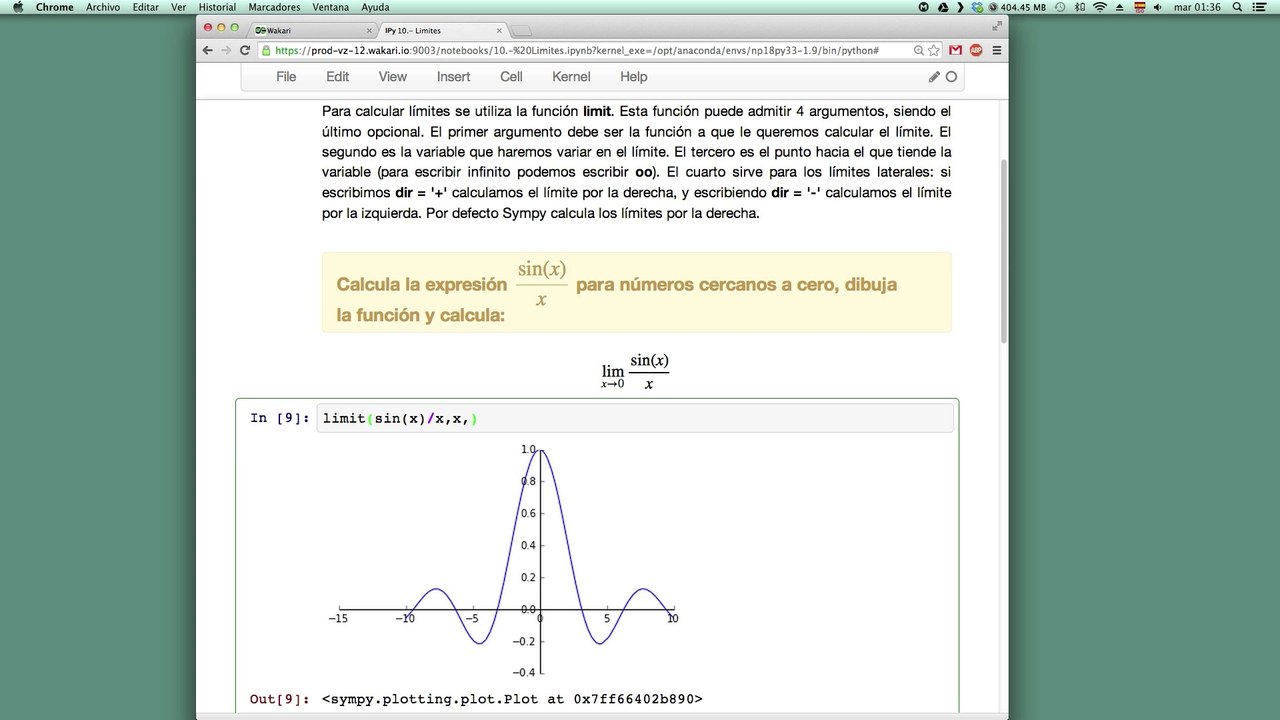Enter fullscreen using the window arrows icon
Viewport: 1280px width, 720px height.
[x=997, y=26]
